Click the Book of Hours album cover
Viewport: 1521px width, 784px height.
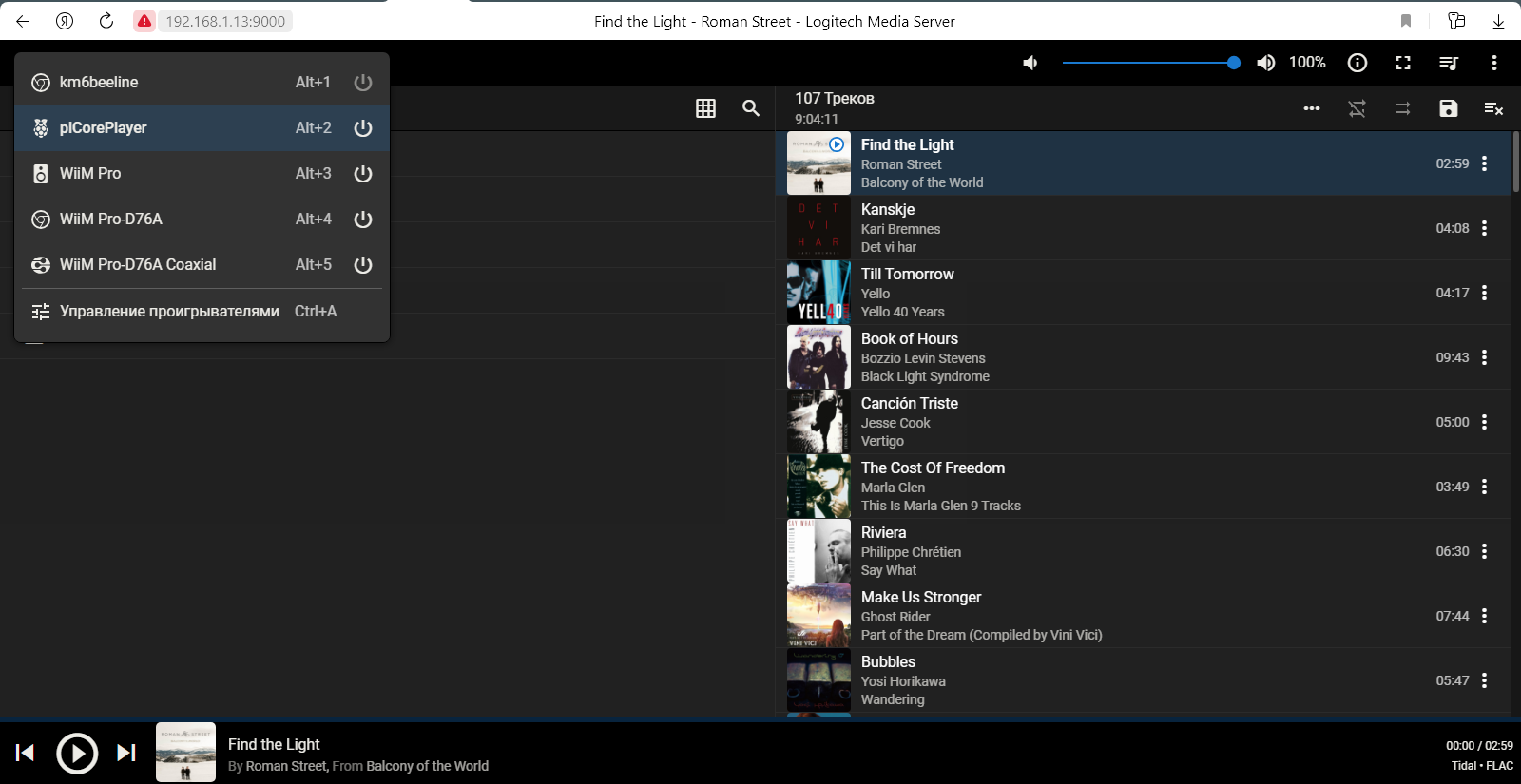pos(818,357)
